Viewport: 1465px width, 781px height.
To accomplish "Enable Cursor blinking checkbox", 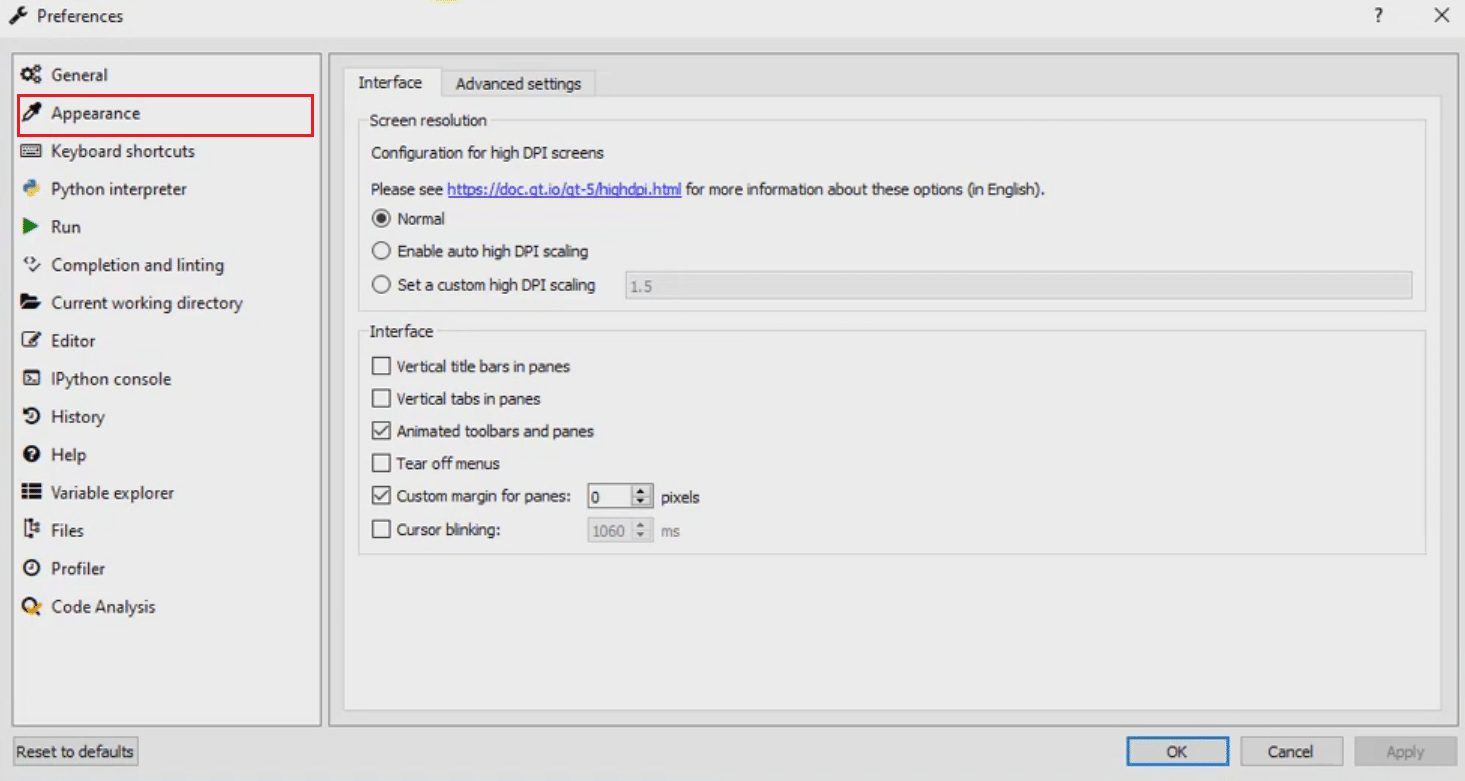I will tap(381, 530).
